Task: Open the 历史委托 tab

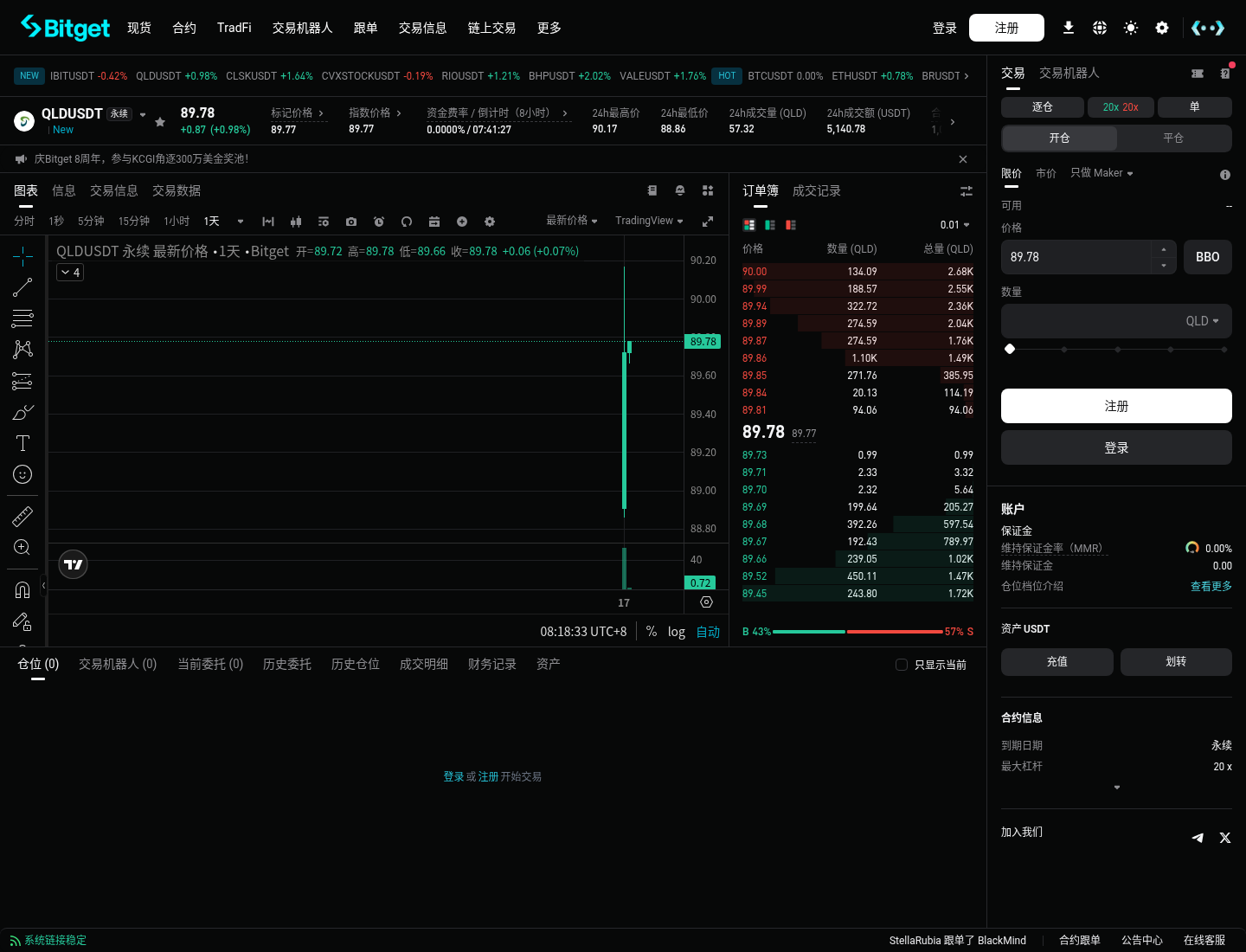Action: [287, 664]
